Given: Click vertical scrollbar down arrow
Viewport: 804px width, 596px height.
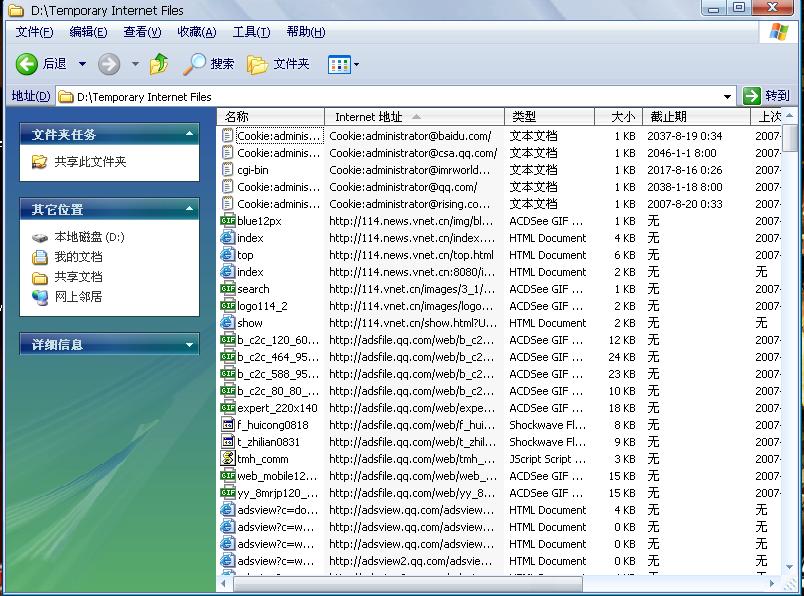Looking at the screenshot, I should pyautogui.click(x=790, y=567).
